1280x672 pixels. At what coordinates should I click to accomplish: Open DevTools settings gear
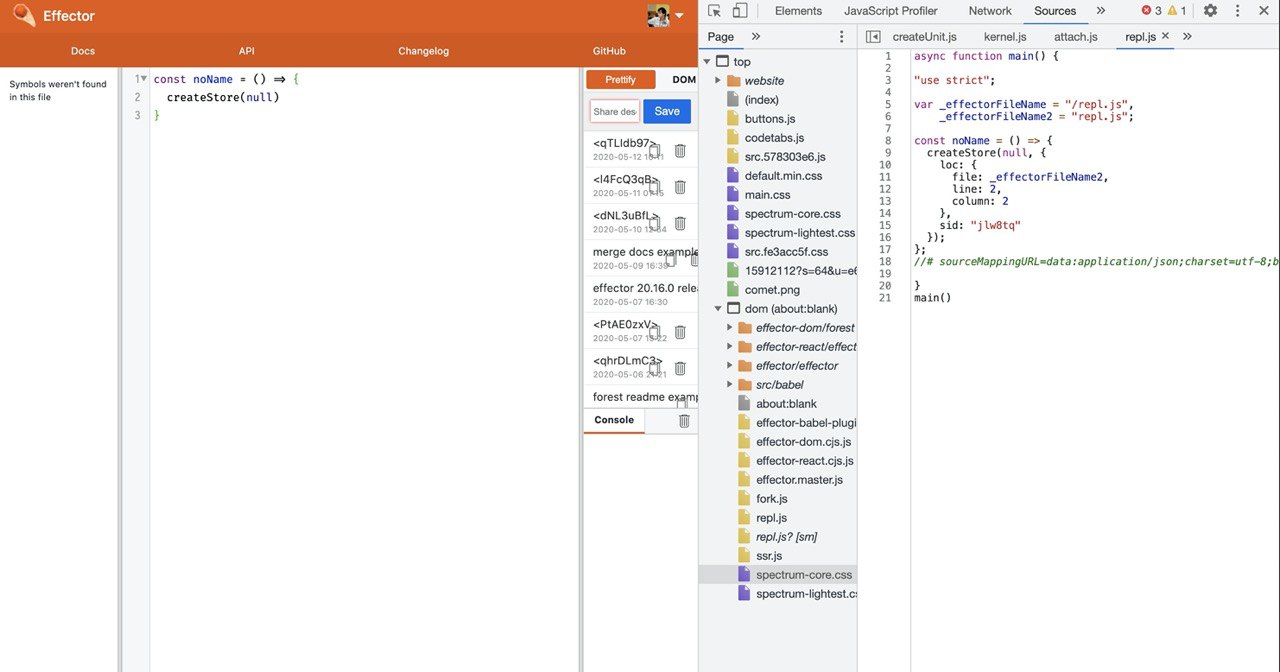click(x=1210, y=11)
